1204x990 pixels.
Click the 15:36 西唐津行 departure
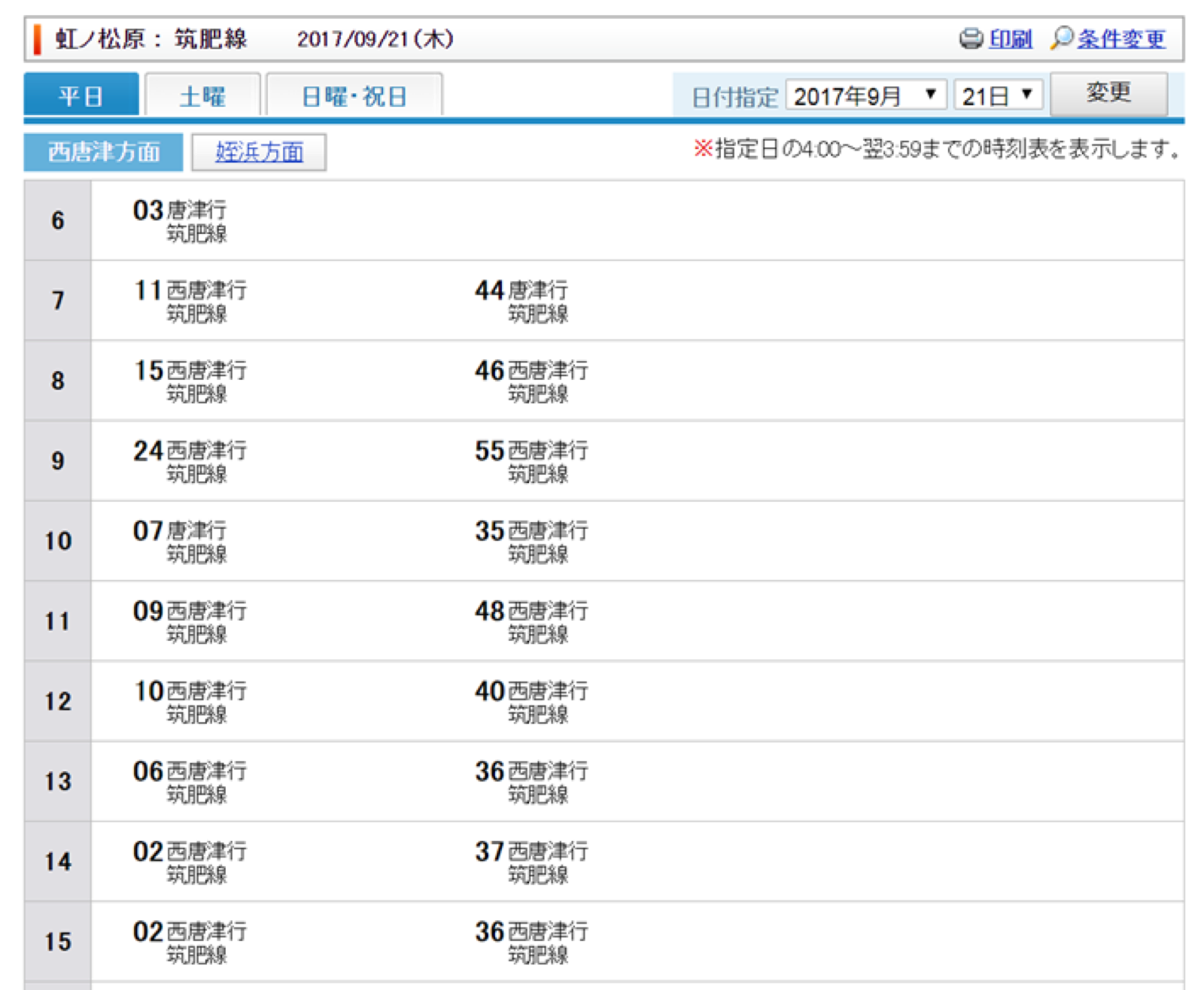[531, 942]
